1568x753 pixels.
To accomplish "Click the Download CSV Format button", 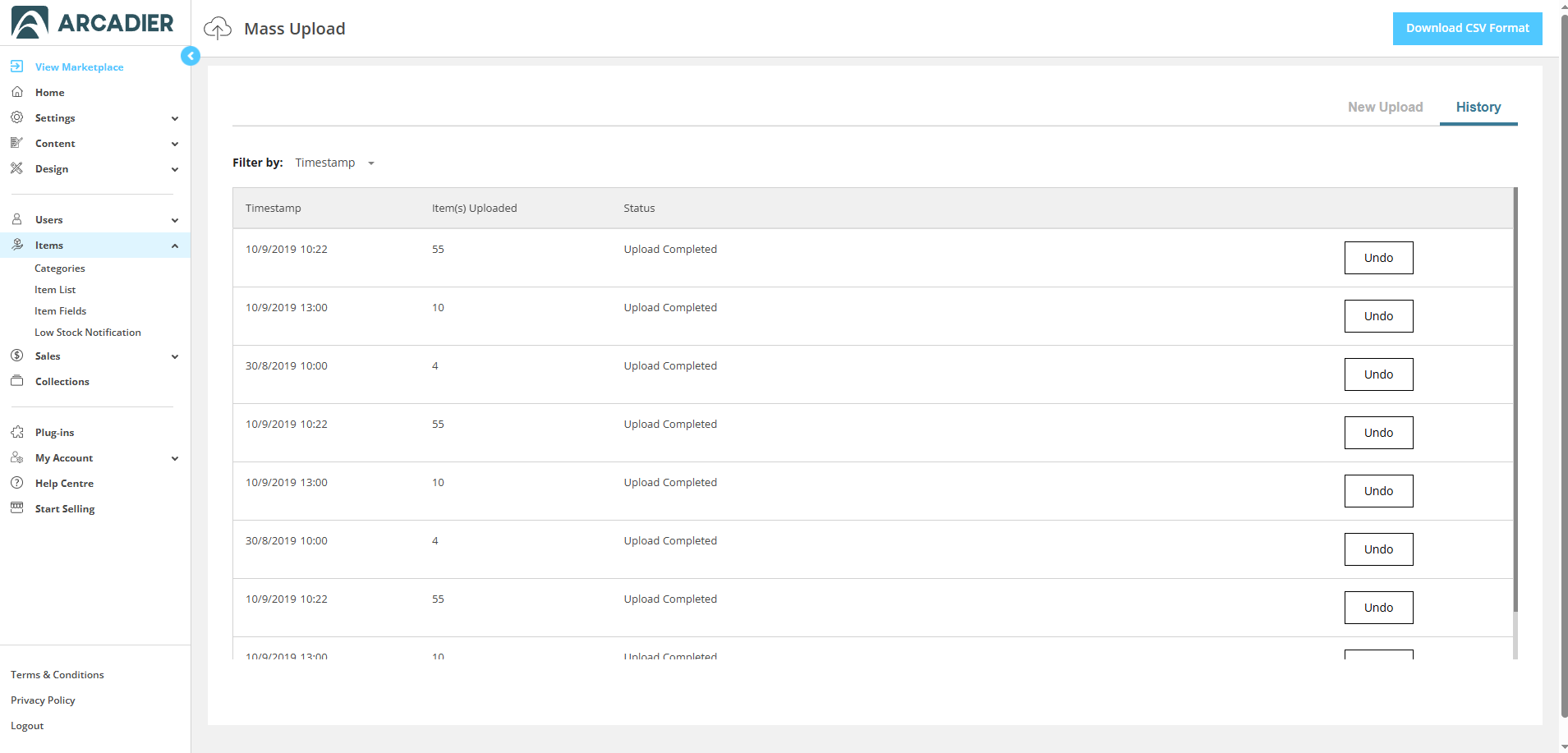I will (x=1467, y=29).
